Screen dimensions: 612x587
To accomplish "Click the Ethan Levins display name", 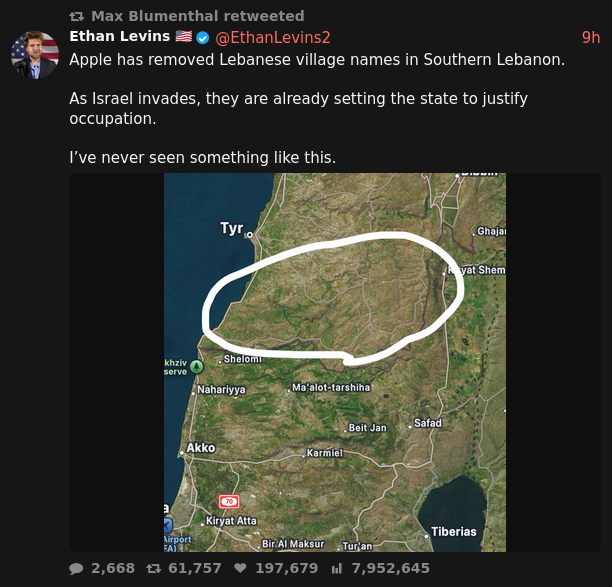I will click(x=119, y=36).
